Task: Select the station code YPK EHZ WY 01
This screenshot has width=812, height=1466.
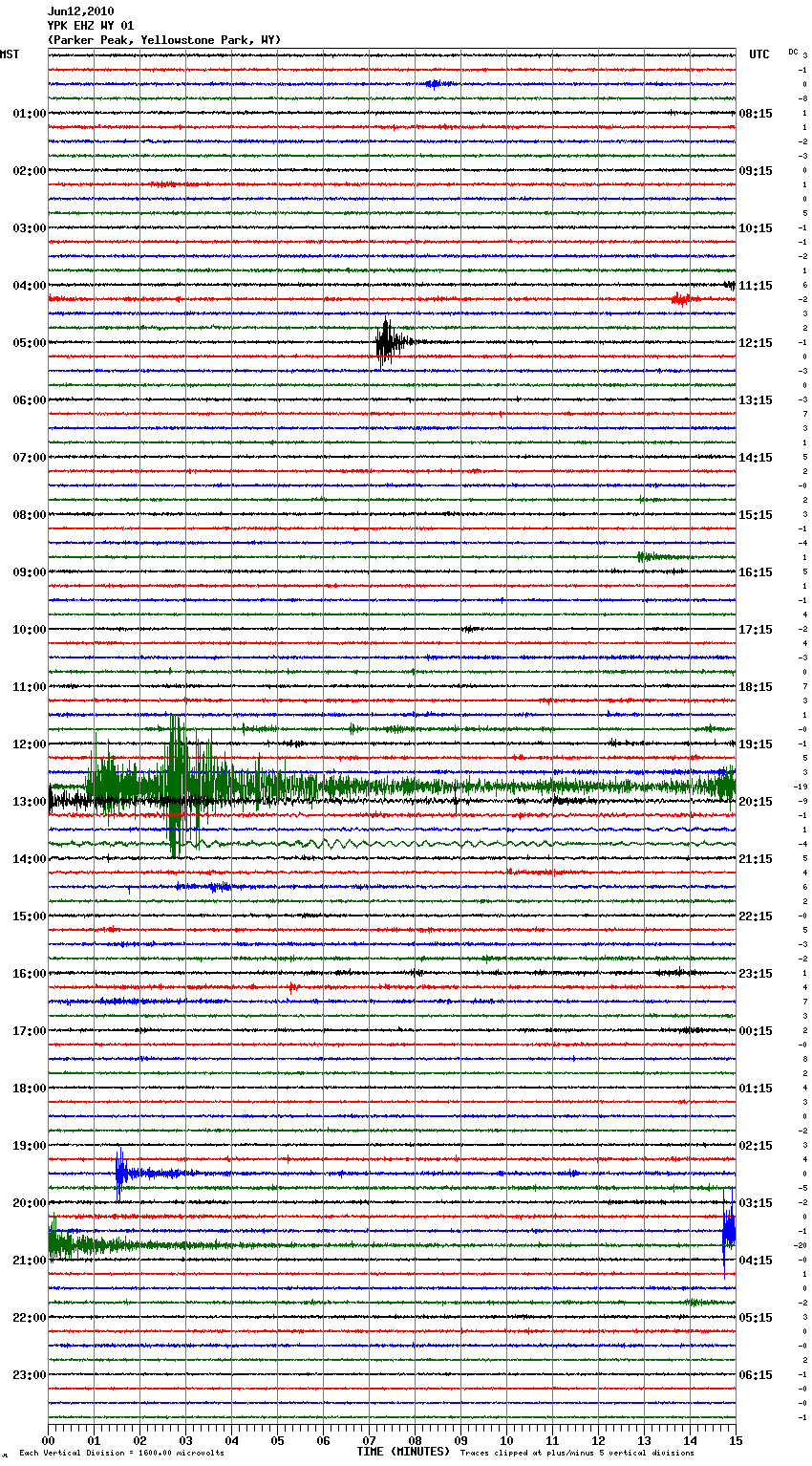Action: pyautogui.click(x=91, y=26)
